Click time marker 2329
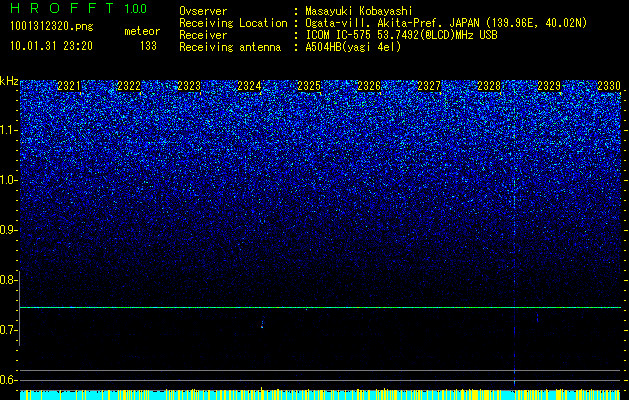Screen dimensions: 629x400 coord(549,86)
